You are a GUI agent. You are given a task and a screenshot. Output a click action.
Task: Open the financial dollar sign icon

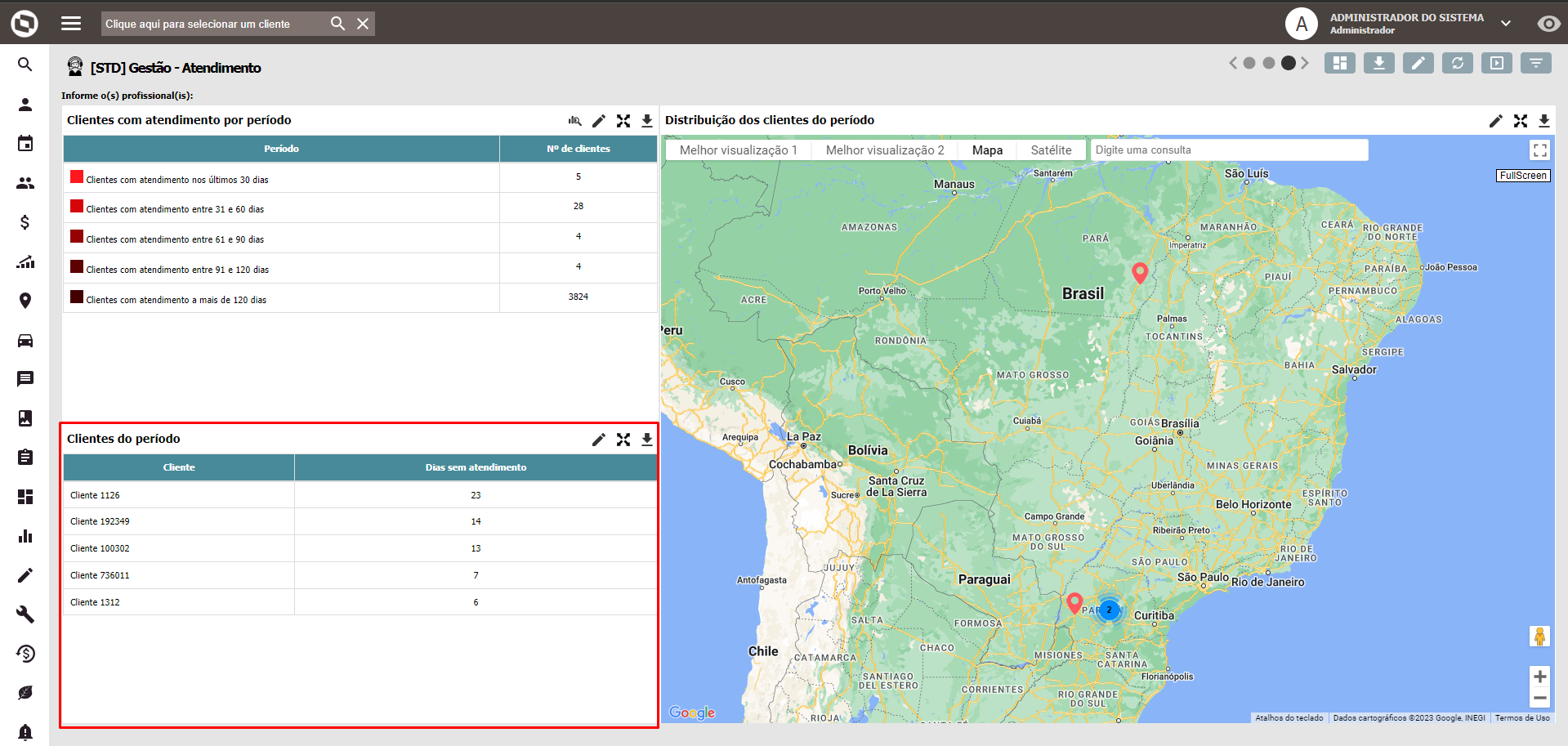[x=25, y=222]
